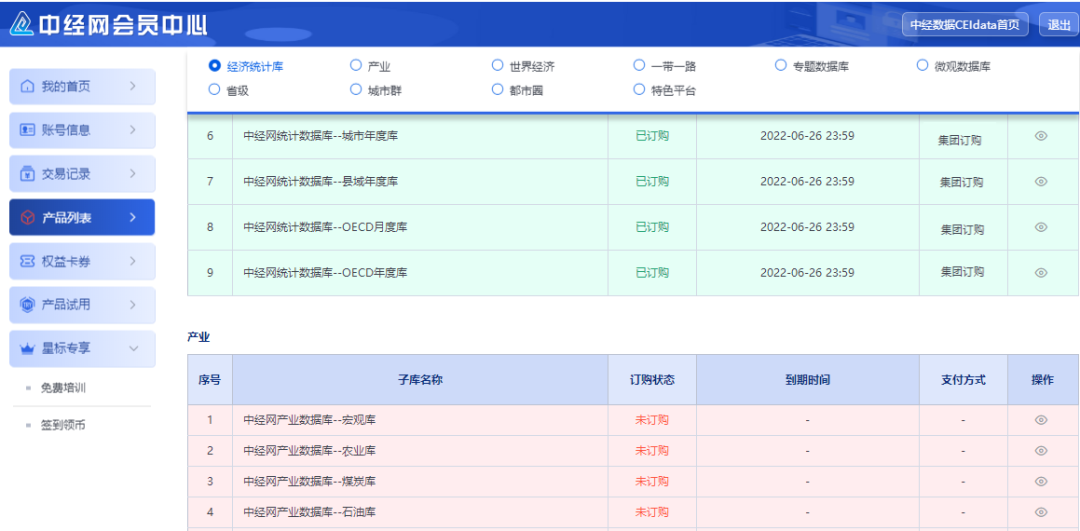Click the 退出 logout button
The height and width of the screenshot is (531, 1080).
click(1058, 25)
